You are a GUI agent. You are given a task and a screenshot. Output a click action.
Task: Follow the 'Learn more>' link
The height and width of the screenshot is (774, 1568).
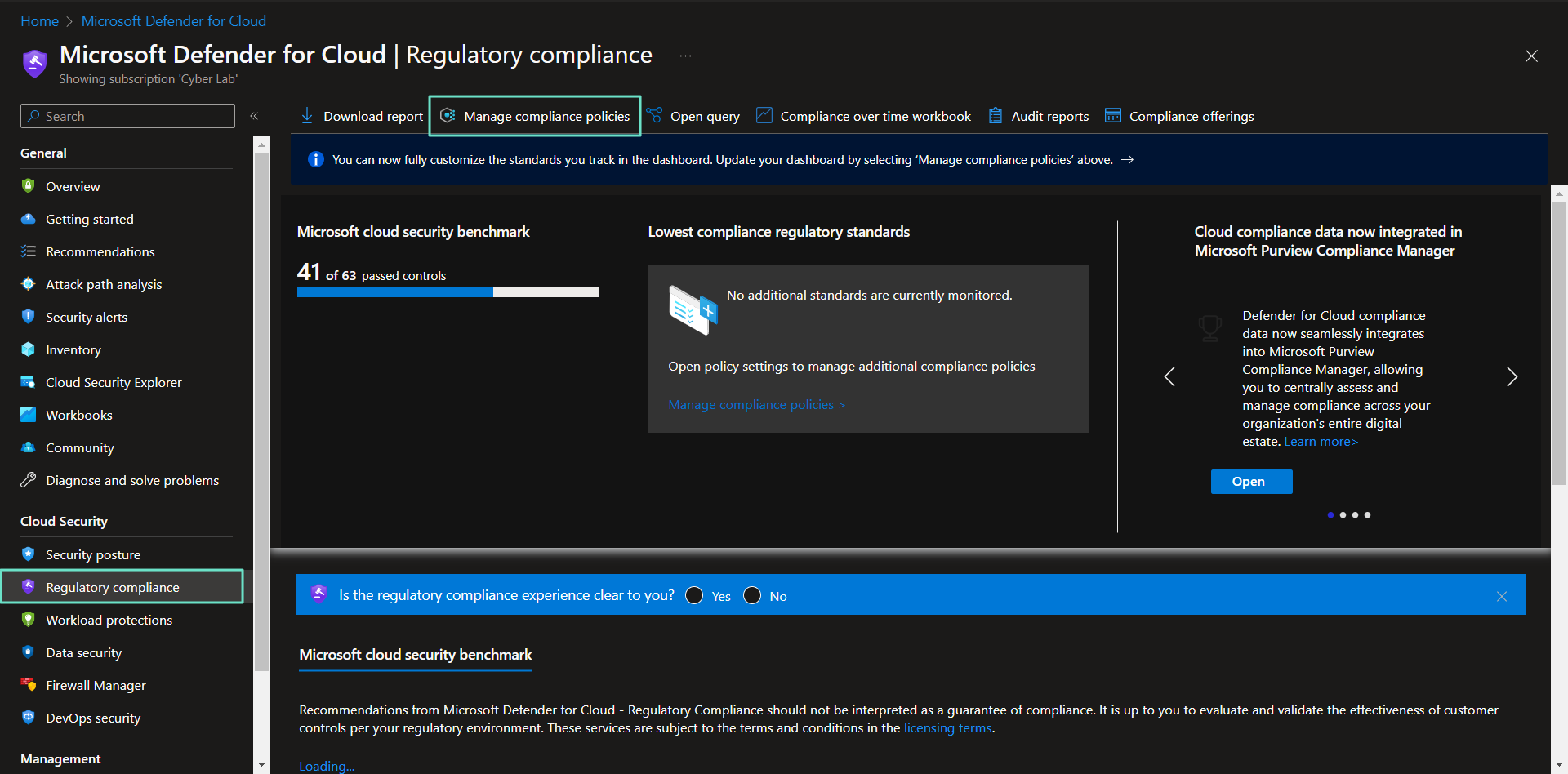1321,442
